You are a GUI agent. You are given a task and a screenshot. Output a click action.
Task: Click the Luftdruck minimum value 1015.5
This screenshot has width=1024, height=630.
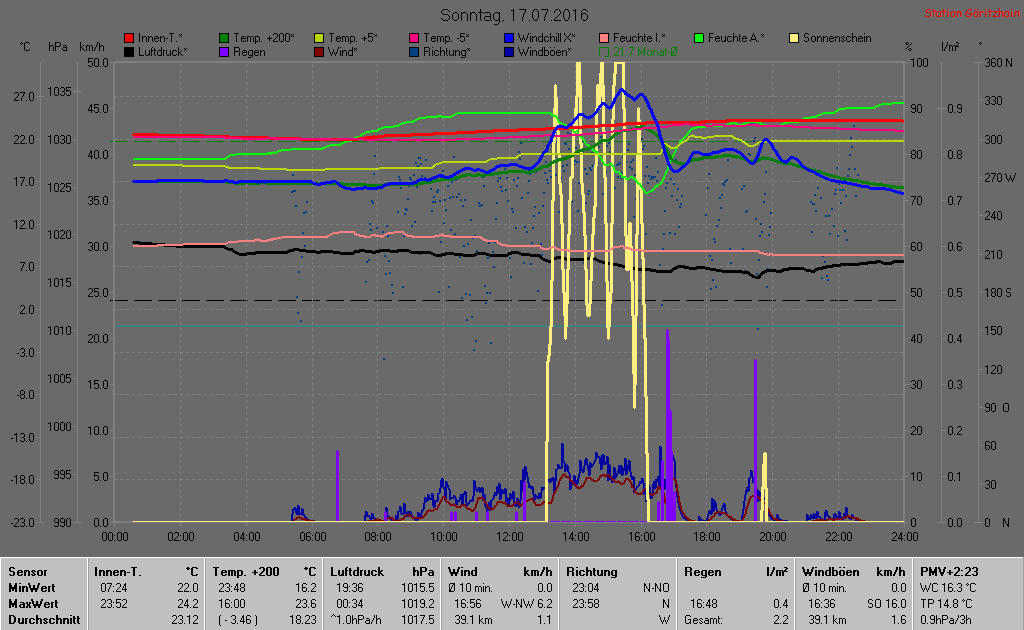point(418,588)
